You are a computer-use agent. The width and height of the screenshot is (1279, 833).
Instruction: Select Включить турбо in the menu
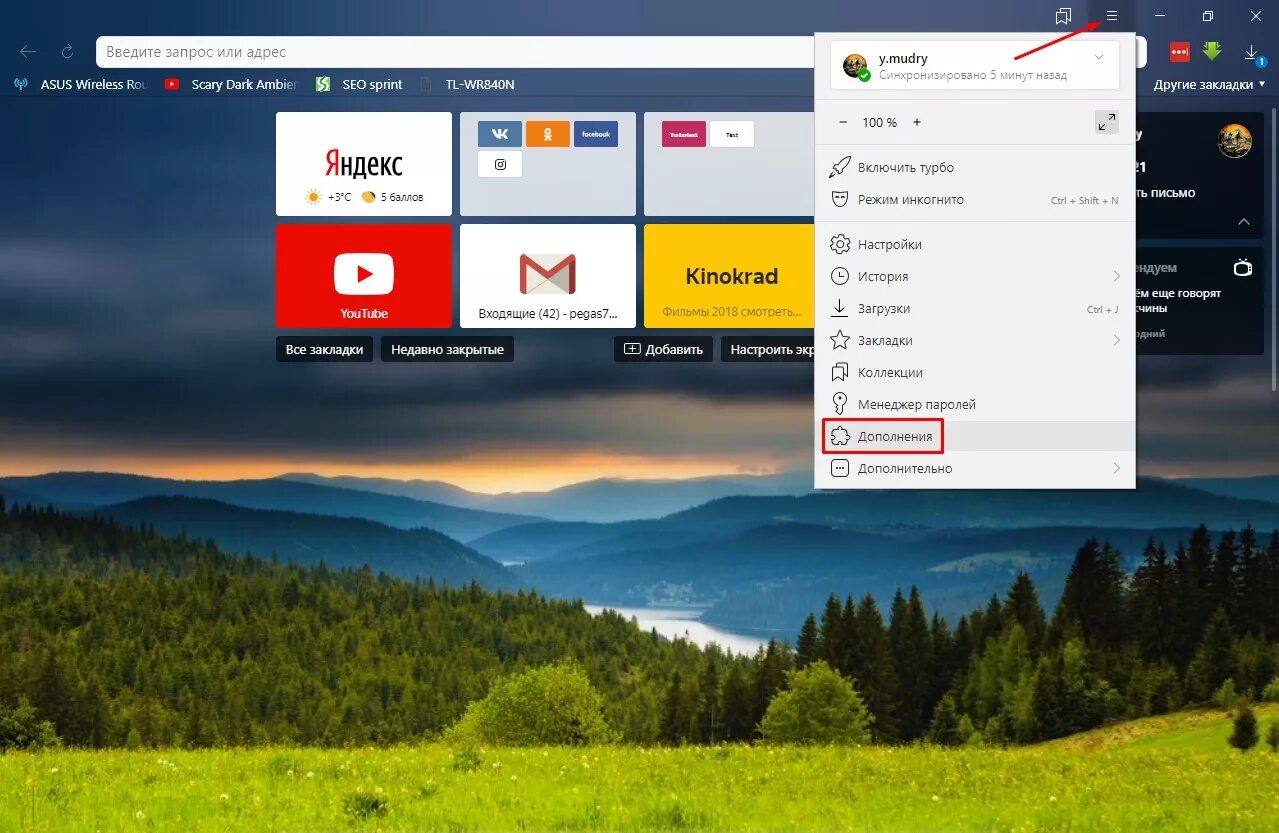(x=975, y=167)
